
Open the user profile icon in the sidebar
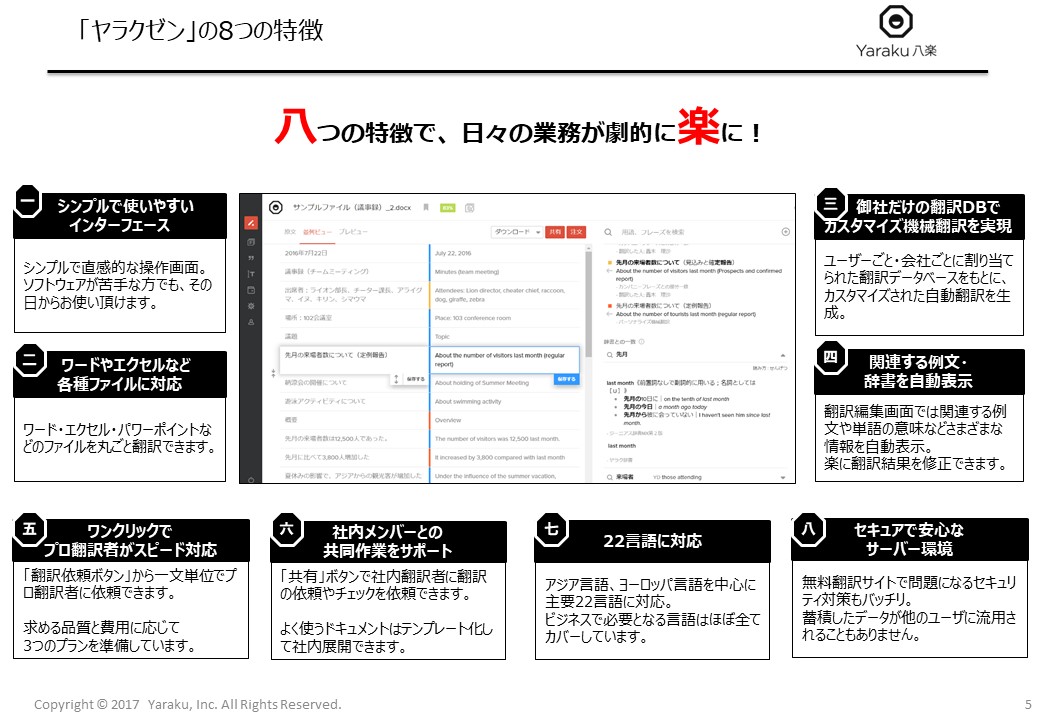pos(251,322)
